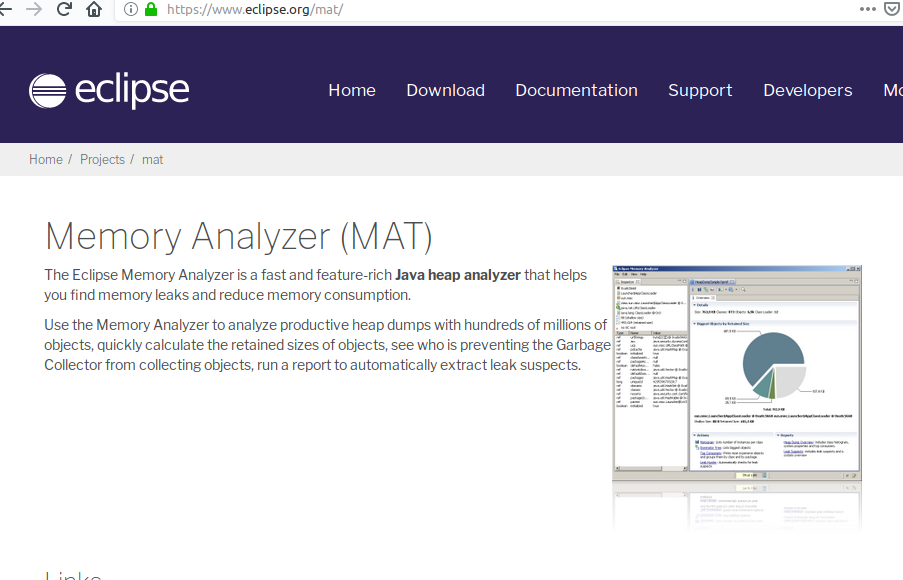The image size is (903, 580).
Task: Open the Home navigation item
Action: 352,90
